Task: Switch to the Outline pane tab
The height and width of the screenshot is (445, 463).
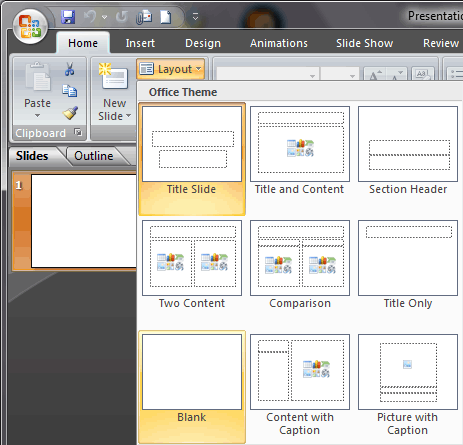Action: pos(94,156)
